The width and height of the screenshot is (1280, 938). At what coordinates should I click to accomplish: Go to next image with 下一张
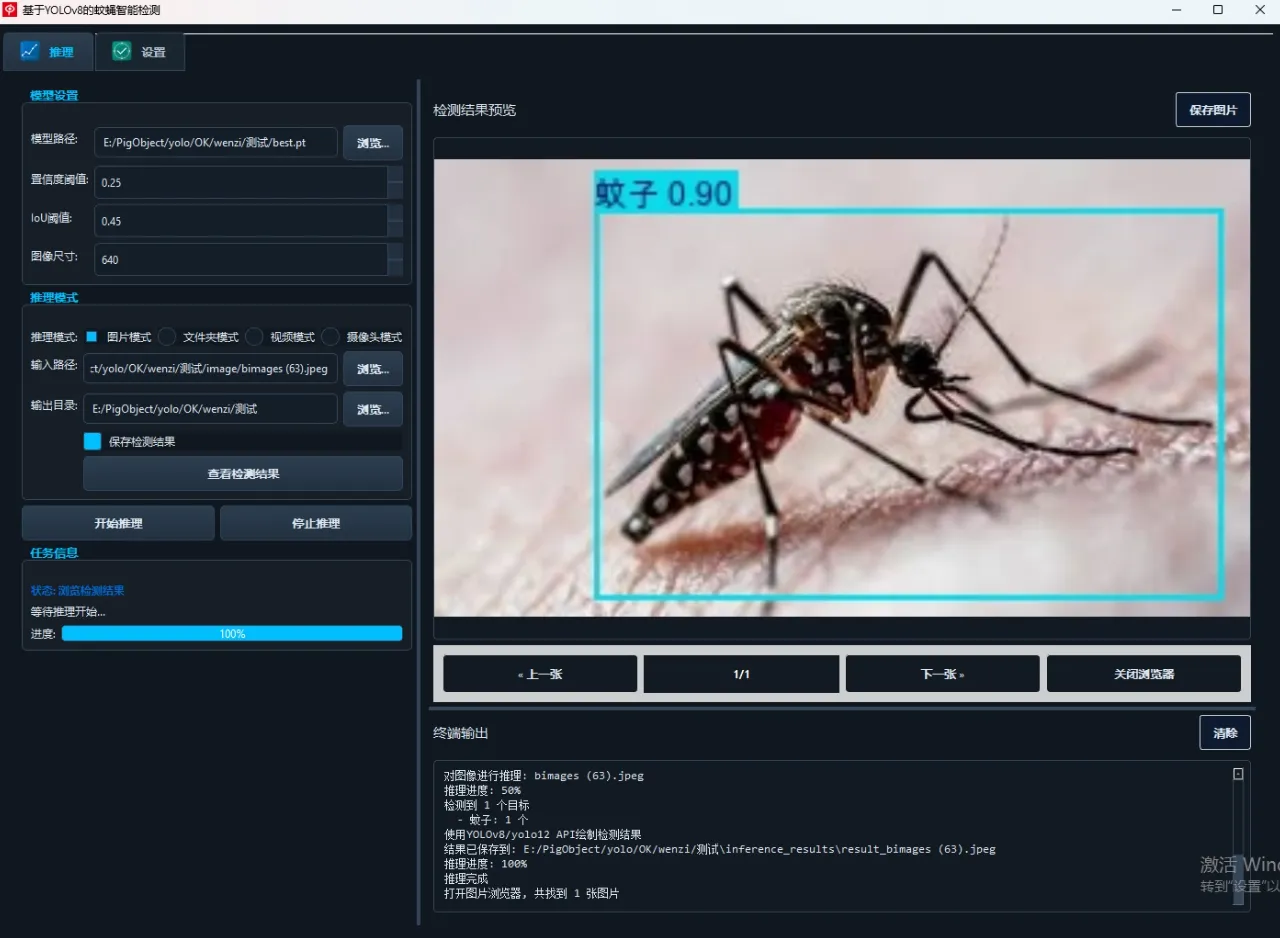pyautogui.click(x=942, y=674)
